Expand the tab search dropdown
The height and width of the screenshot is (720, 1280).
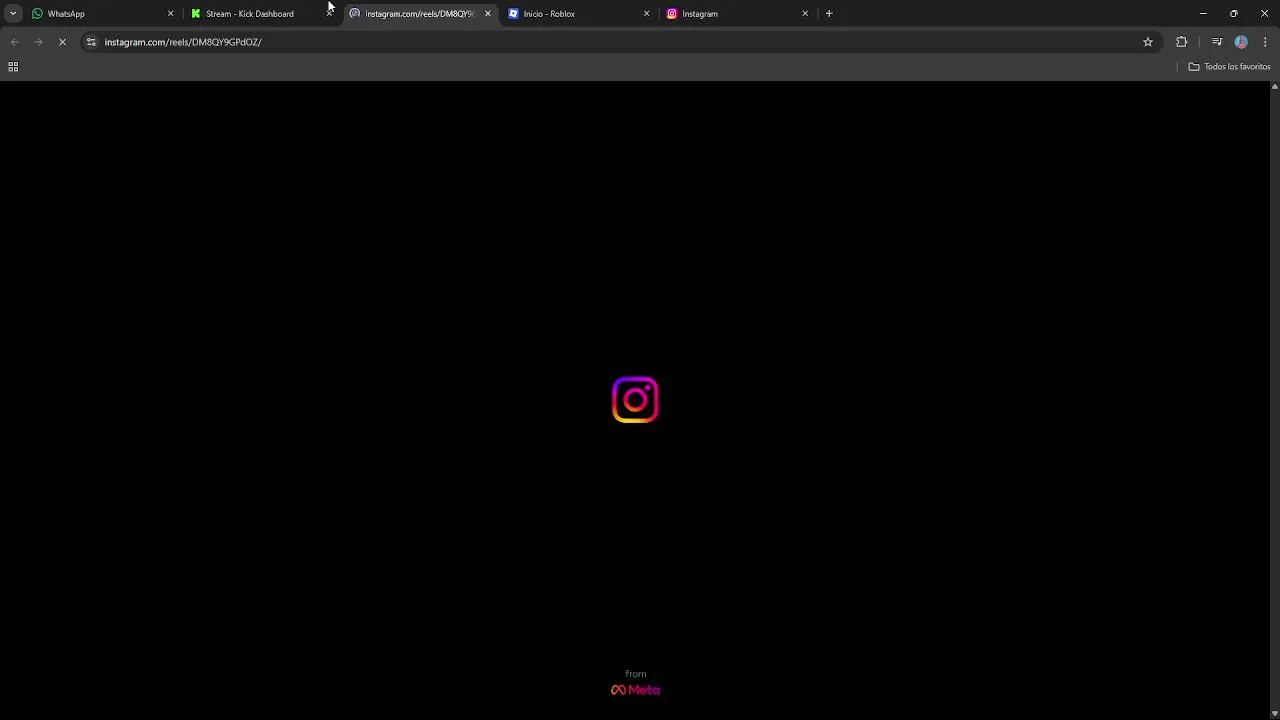point(13,14)
